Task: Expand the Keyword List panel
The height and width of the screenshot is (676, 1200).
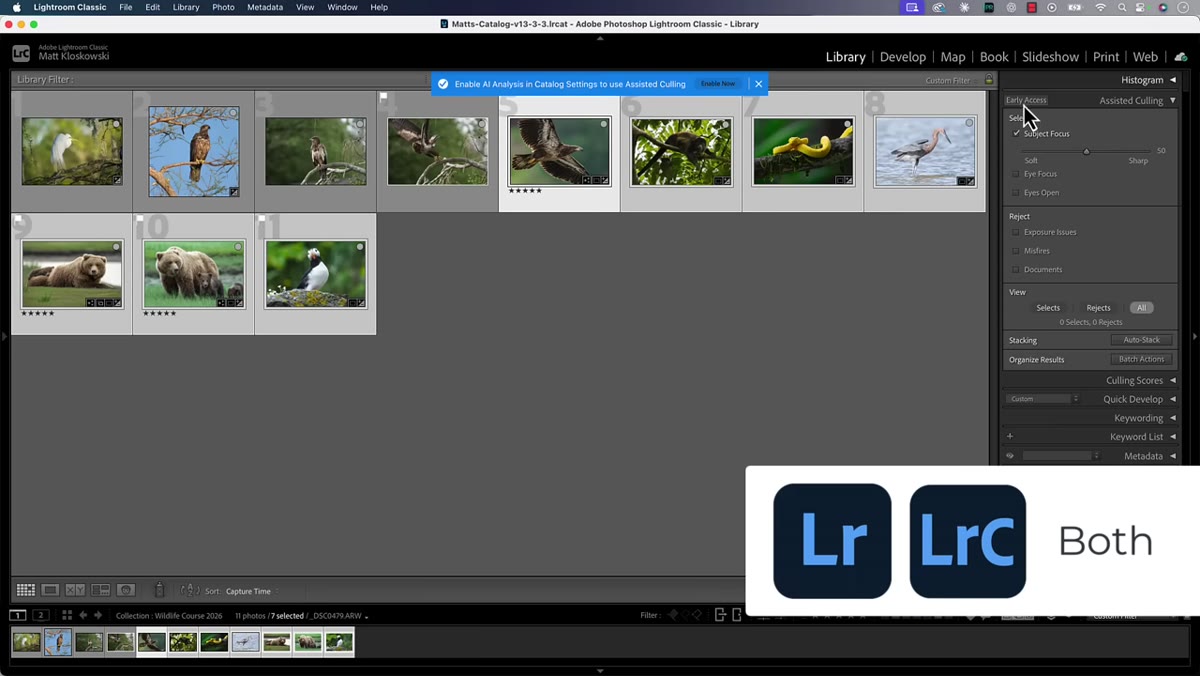Action: 1173,437
